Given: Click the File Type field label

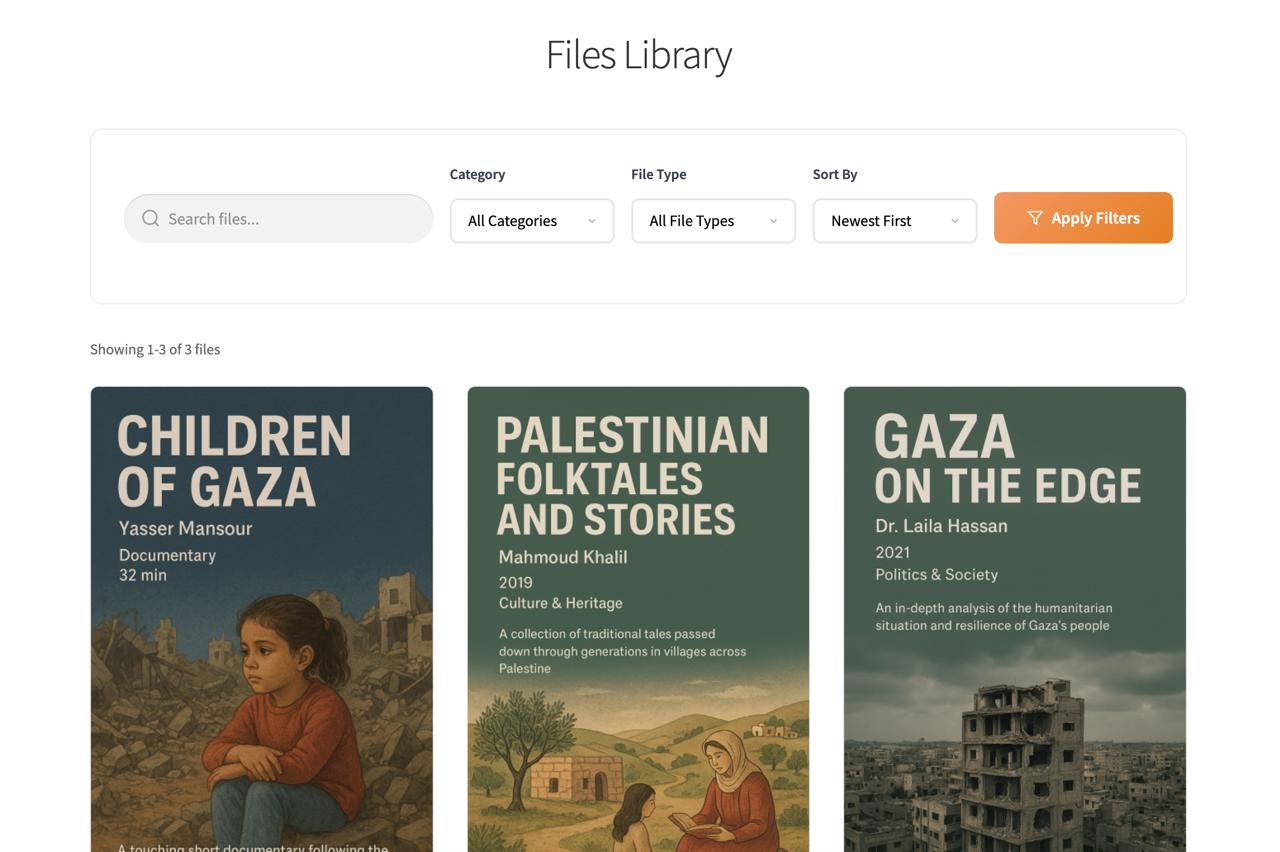Looking at the screenshot, I should coord(658,174).
